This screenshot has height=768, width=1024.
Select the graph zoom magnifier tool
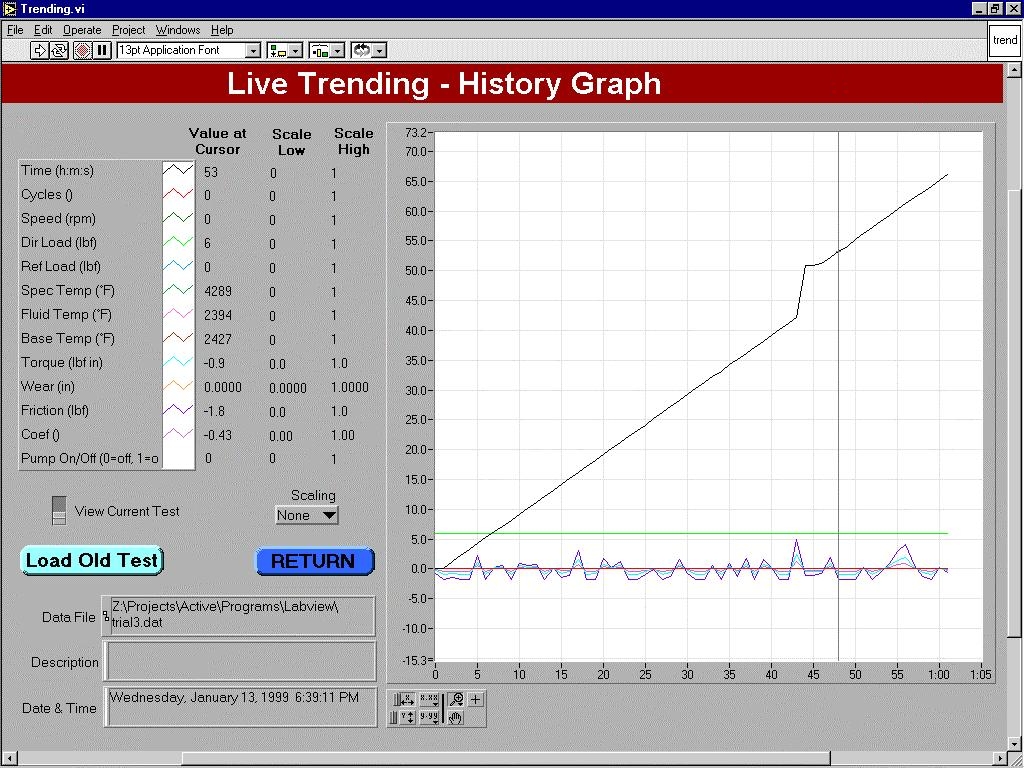456,700
